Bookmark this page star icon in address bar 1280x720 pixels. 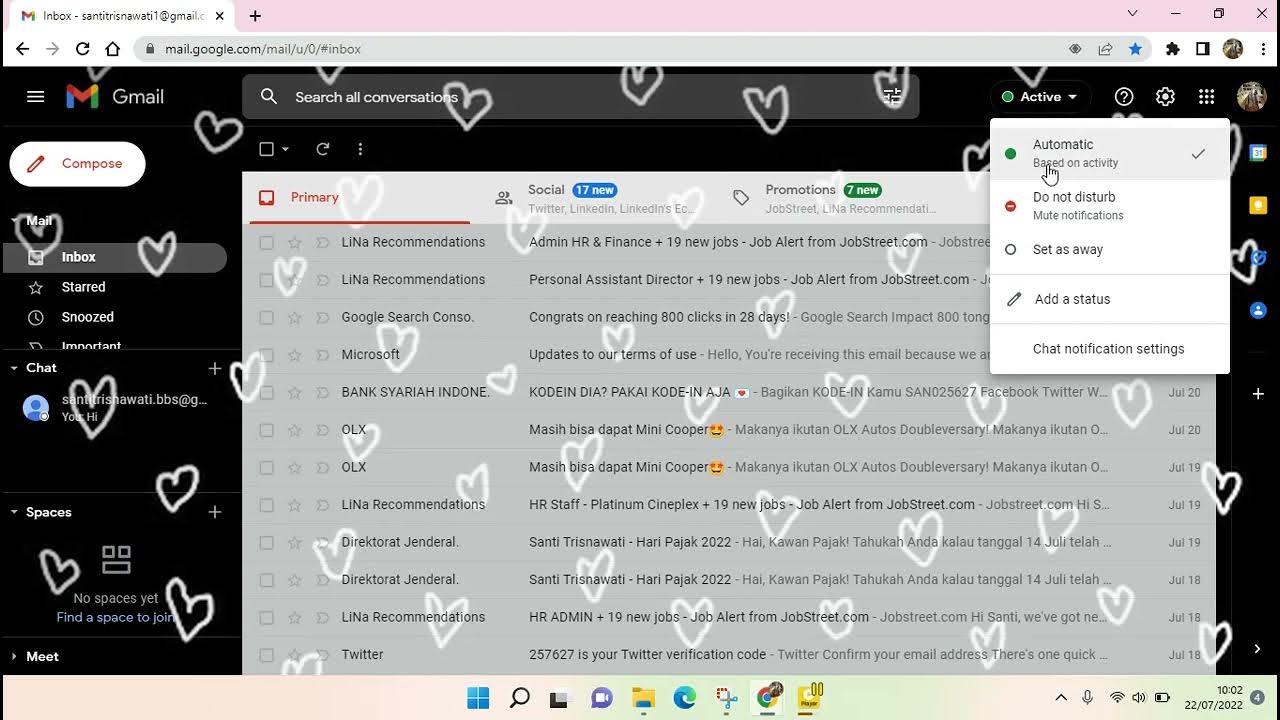point(1135,49)
